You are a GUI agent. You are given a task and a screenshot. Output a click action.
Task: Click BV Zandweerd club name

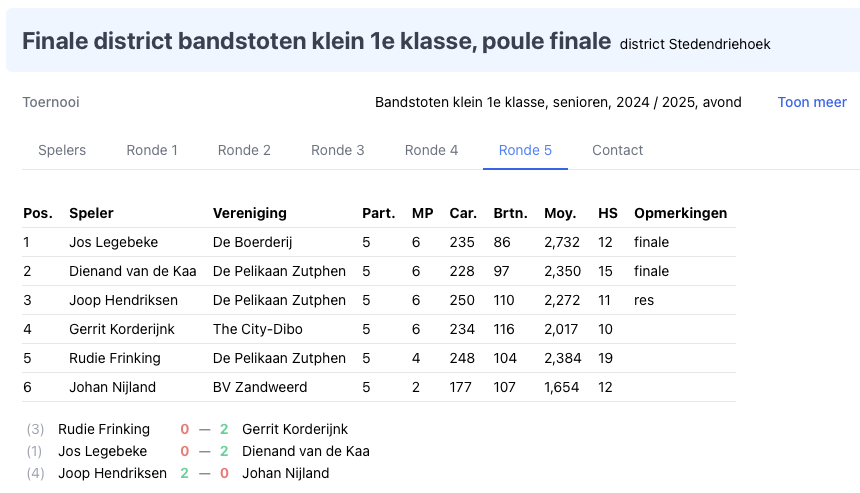[x=259, y=387]
